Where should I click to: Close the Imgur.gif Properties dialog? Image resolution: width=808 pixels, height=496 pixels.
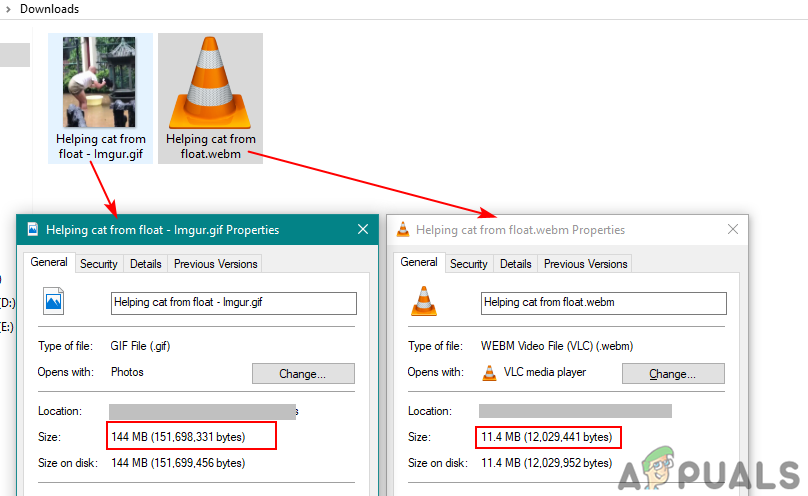(363, 229)
